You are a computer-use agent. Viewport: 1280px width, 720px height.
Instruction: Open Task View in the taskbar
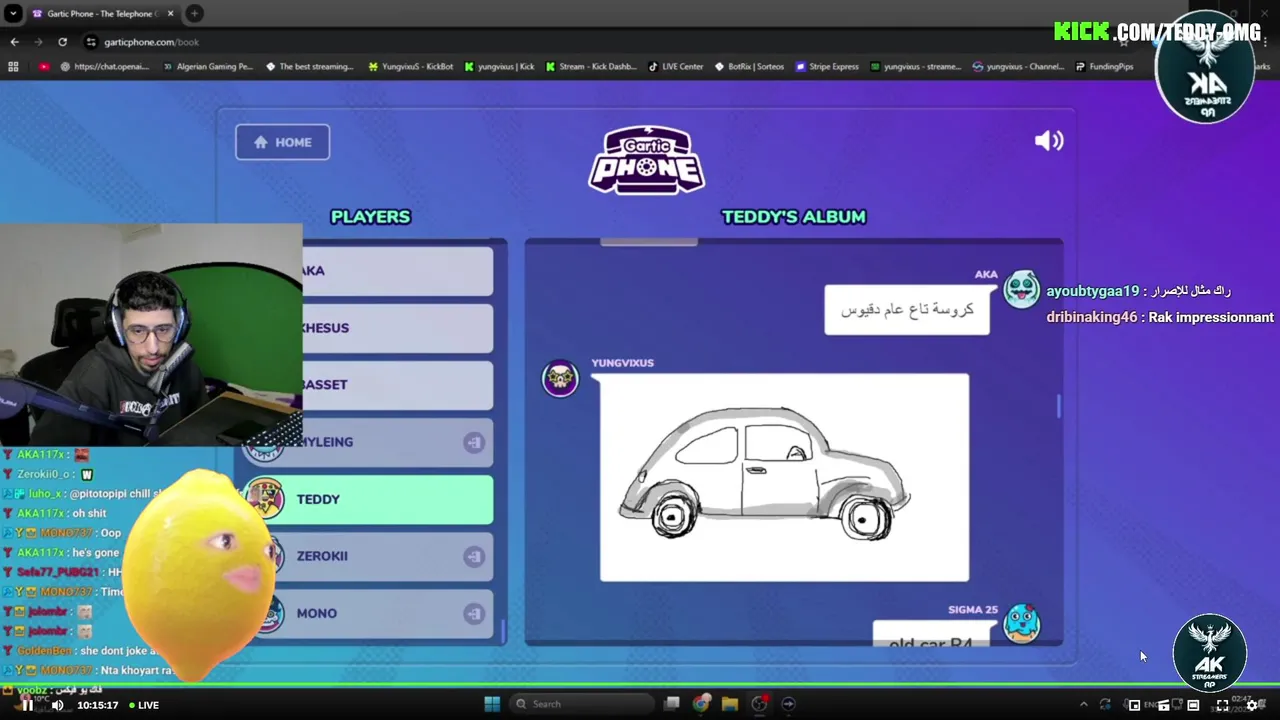[x=672, y=704]
